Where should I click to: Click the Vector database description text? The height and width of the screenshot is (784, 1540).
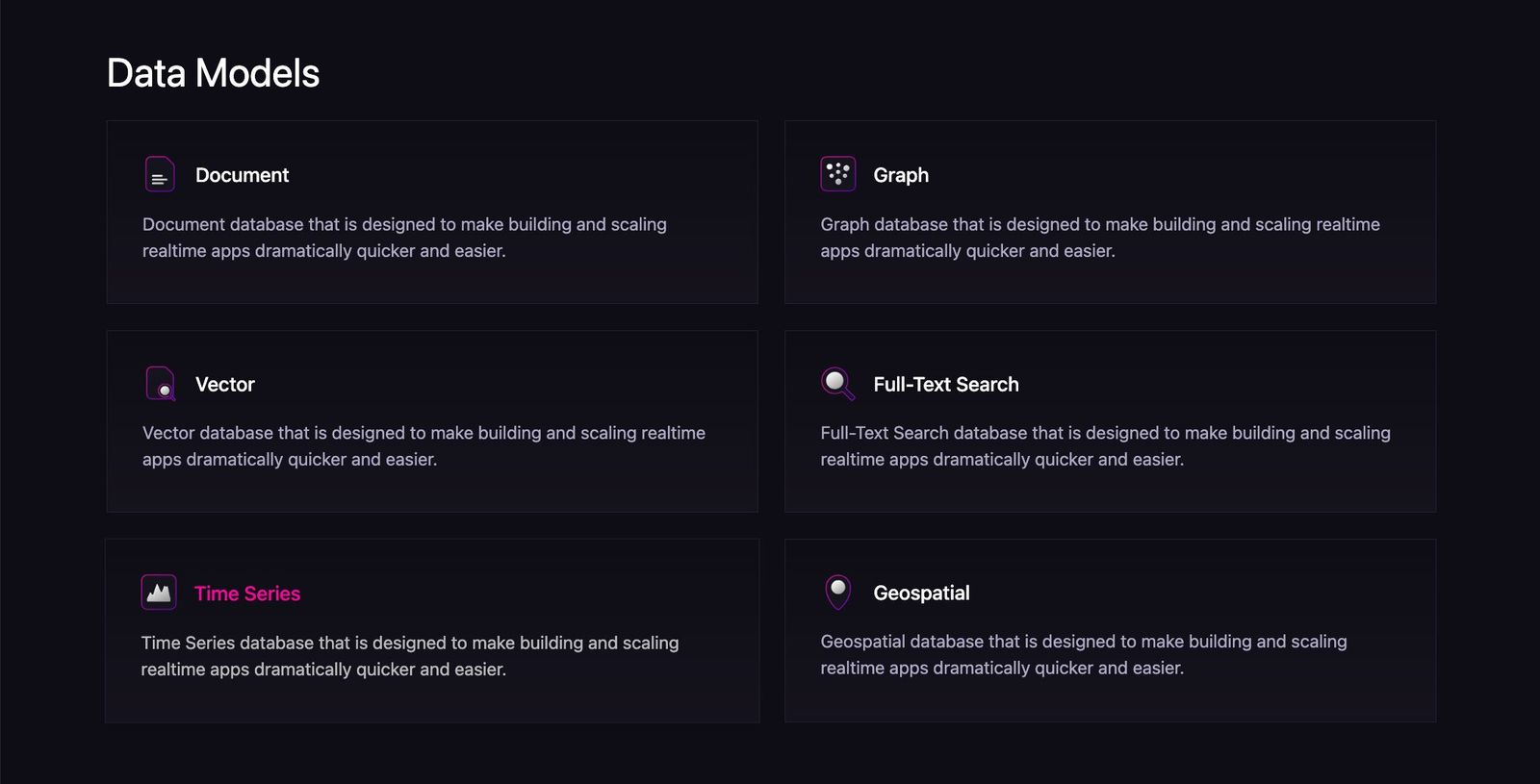point(423,446)
